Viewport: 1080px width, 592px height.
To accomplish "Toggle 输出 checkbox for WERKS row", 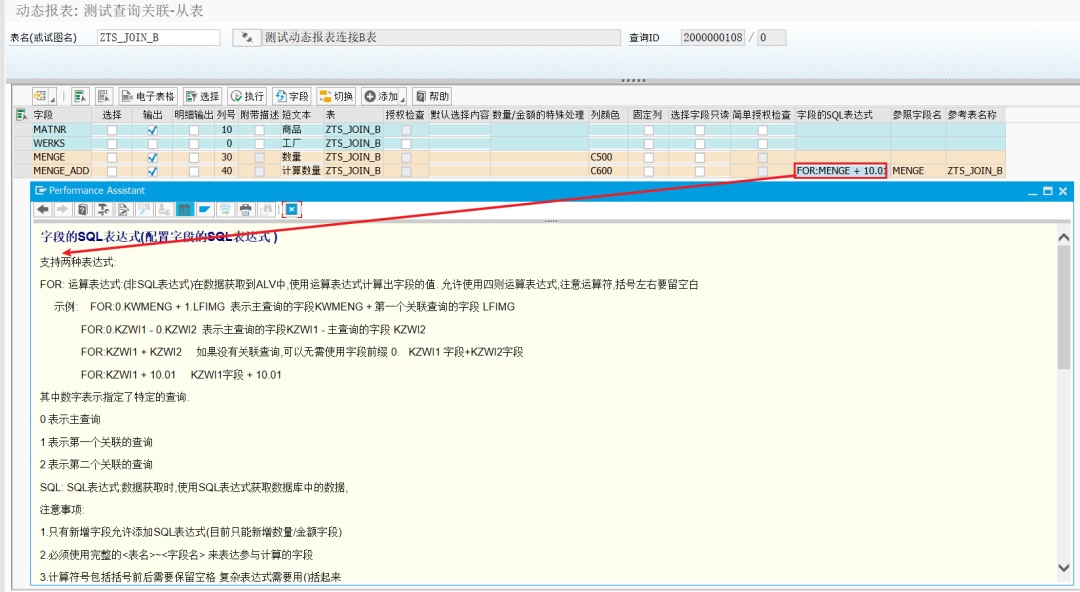I will click(x=152, y=143).
